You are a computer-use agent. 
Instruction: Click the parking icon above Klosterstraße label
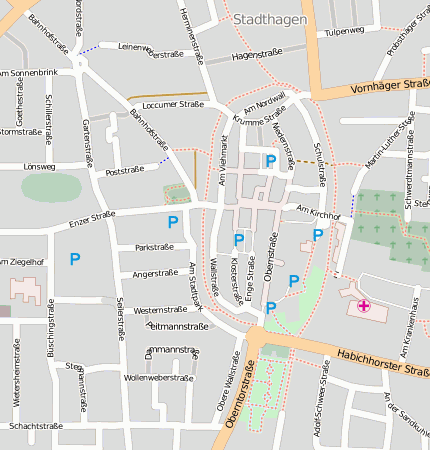[x=239, y=240]
